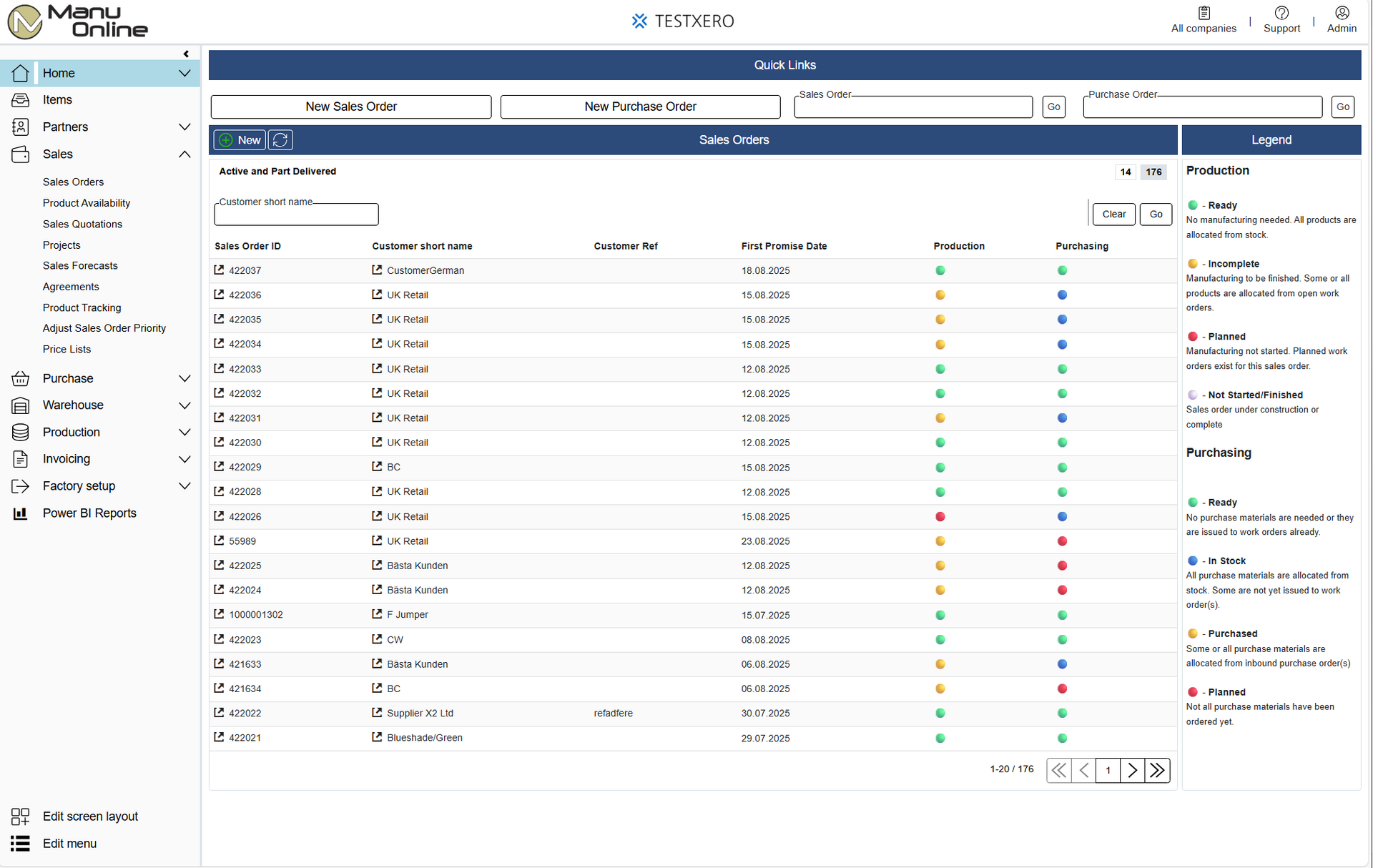Open the Edit screen layout icon

point(20,816)
